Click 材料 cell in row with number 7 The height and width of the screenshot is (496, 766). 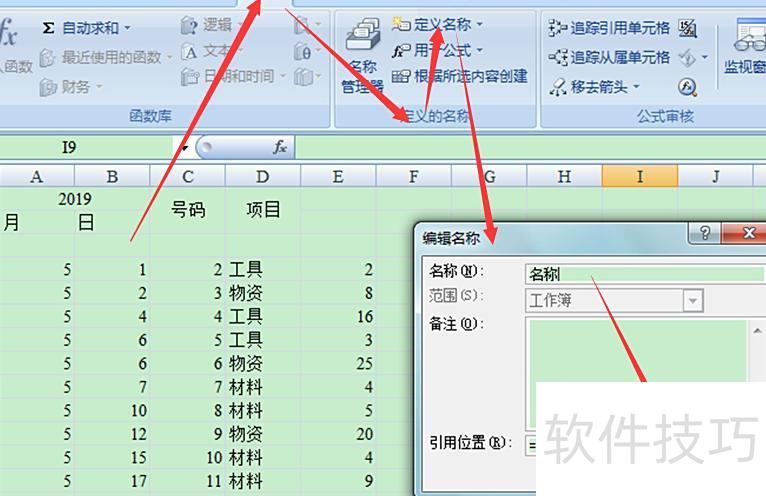(263, 387)
